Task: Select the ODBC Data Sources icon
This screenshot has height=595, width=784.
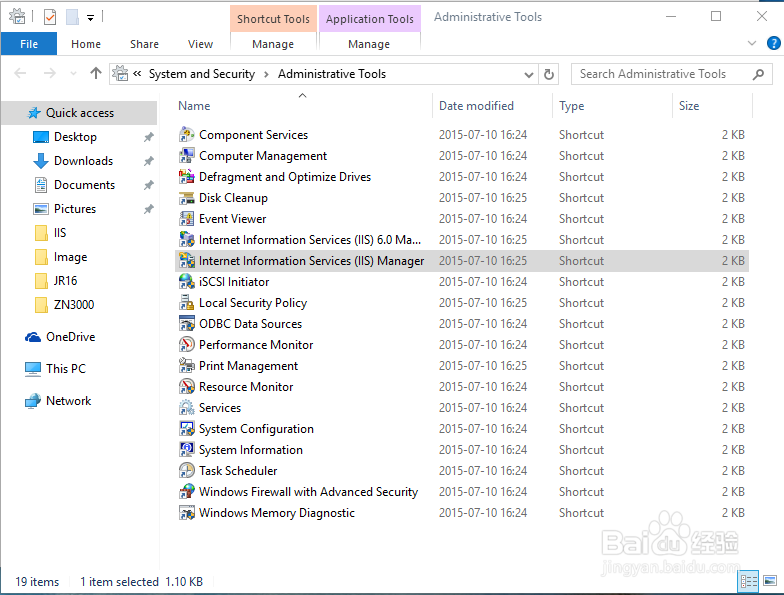Action: 186,324
